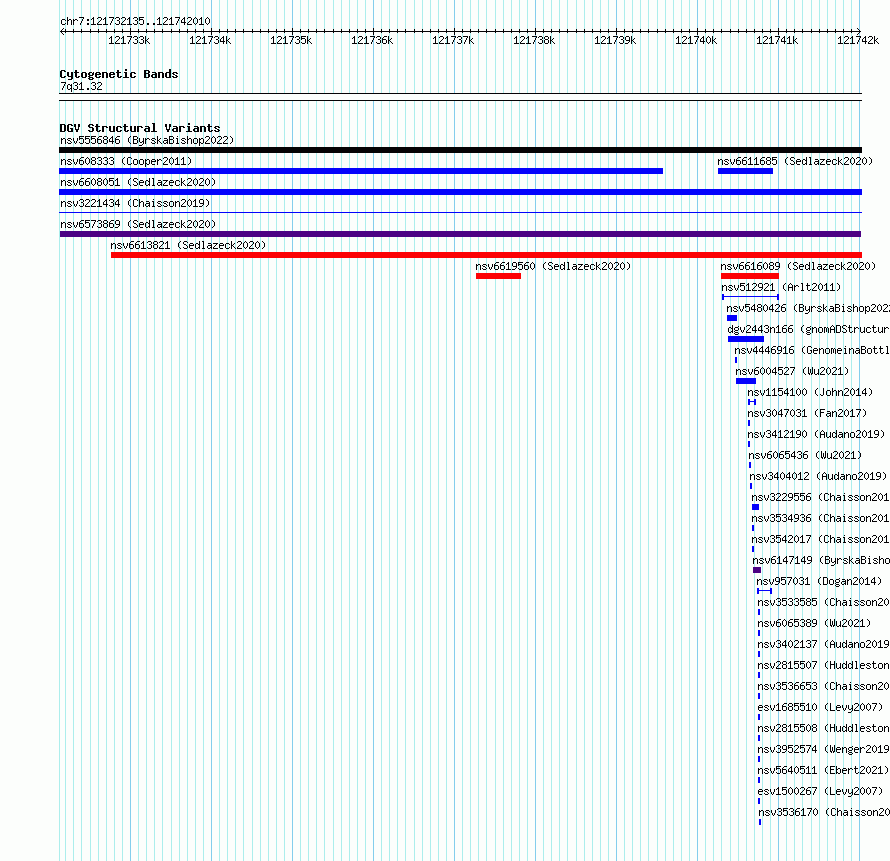Click the chr7:121732135..121742010 coordinate label
This screenshot has width=890, height=861.
point(135,21)
